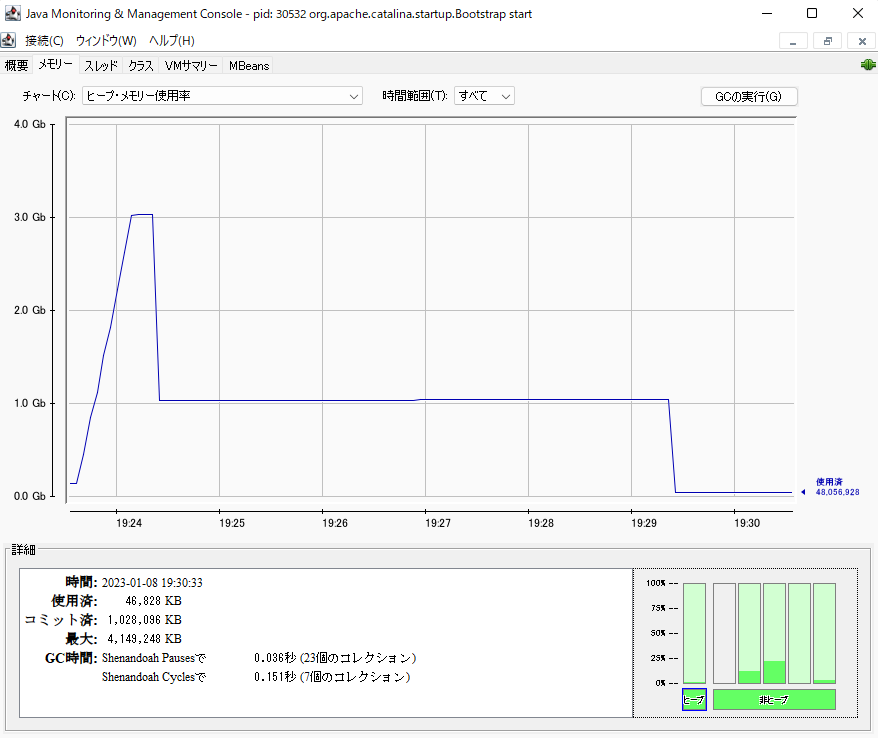878x738 pixels.
Task: Open the ウィンドウ(W) menu
Action: coord(106,41)
